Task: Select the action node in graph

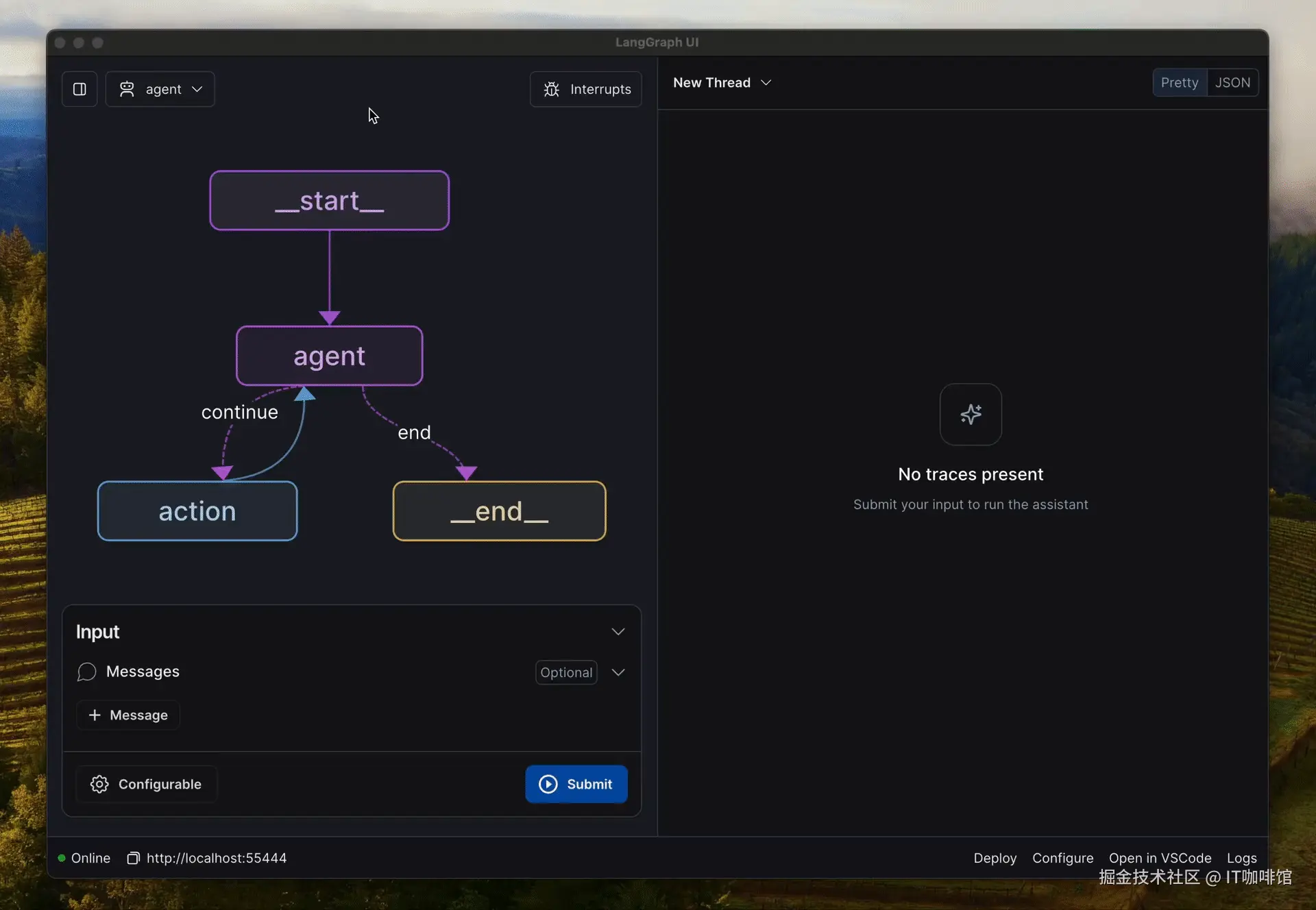Action: [x=197, y=511]
